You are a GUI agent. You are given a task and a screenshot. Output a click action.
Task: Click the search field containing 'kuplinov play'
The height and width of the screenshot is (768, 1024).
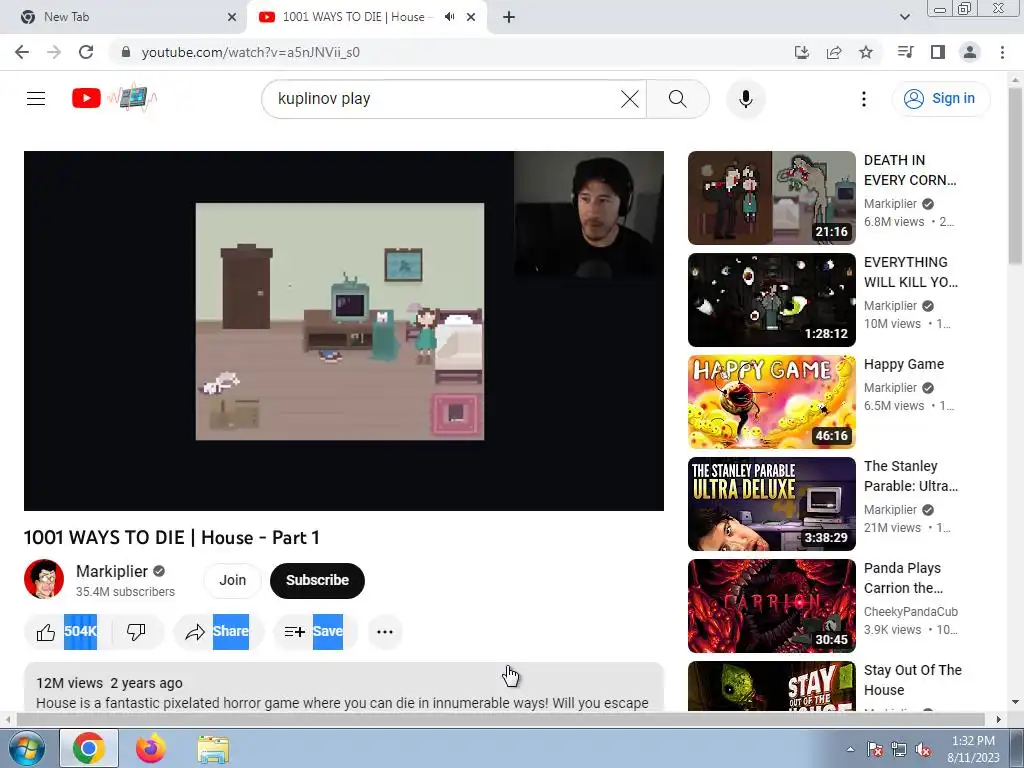pyautogui.click(x=444, y=99)
